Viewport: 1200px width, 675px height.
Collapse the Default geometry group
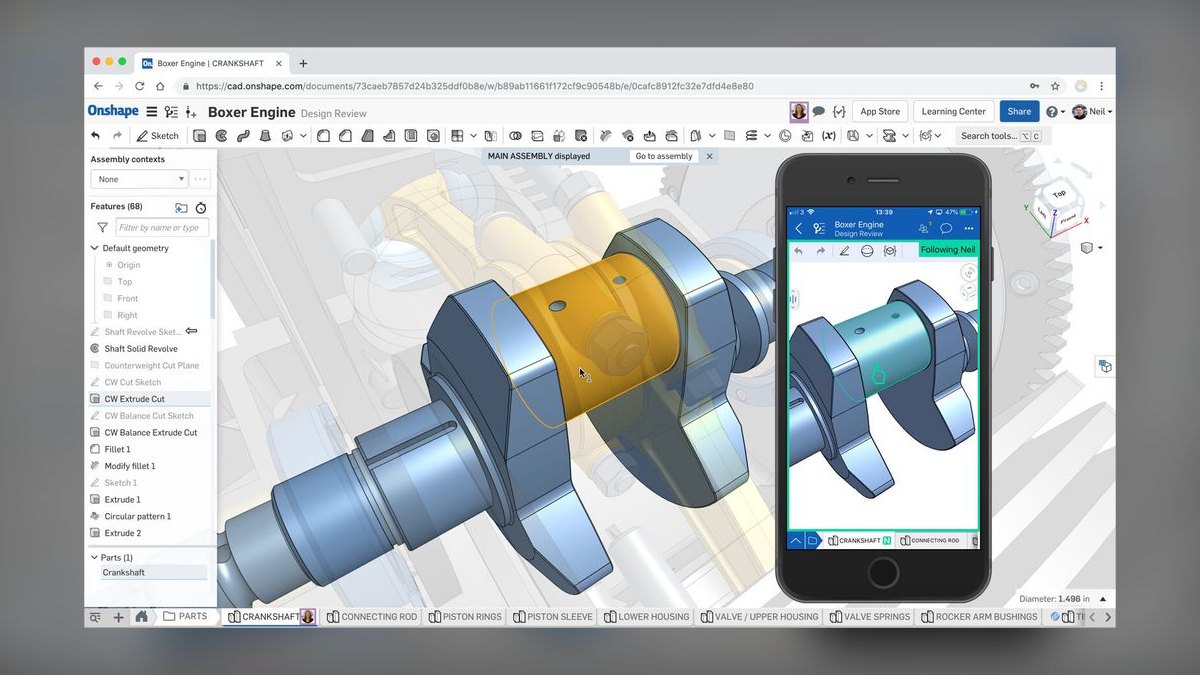coord(95,248)
